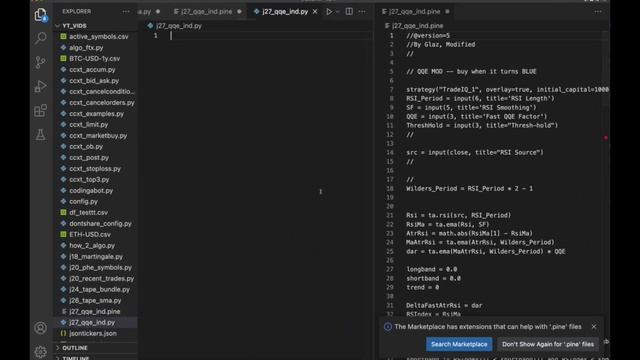
Task: Open the Extensions view
Action: coord(40,110)
